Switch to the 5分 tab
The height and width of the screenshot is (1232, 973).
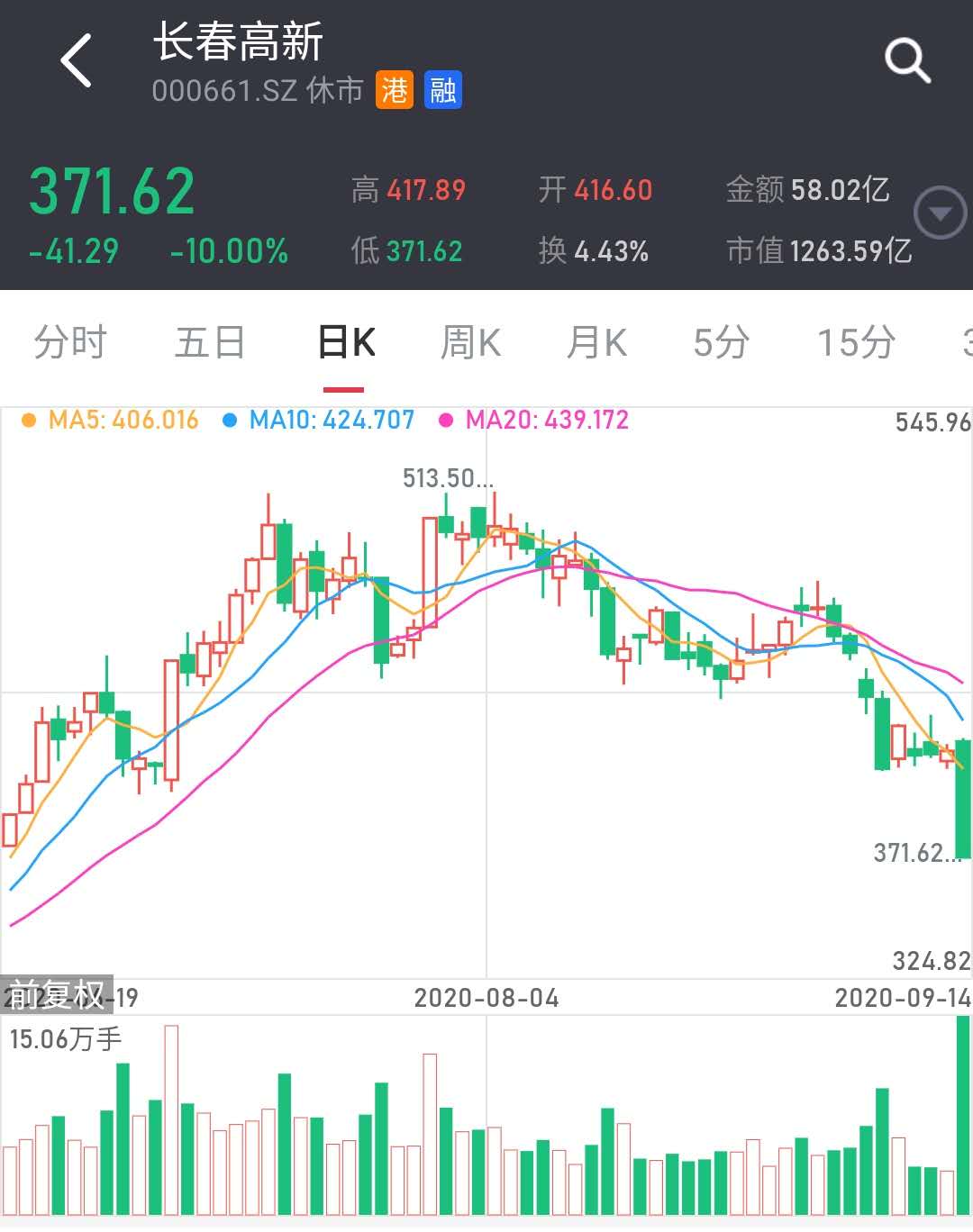tap(721, 343)
